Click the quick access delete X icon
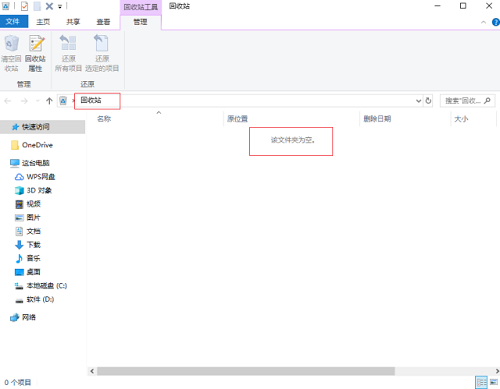 (x=49, y=6)
